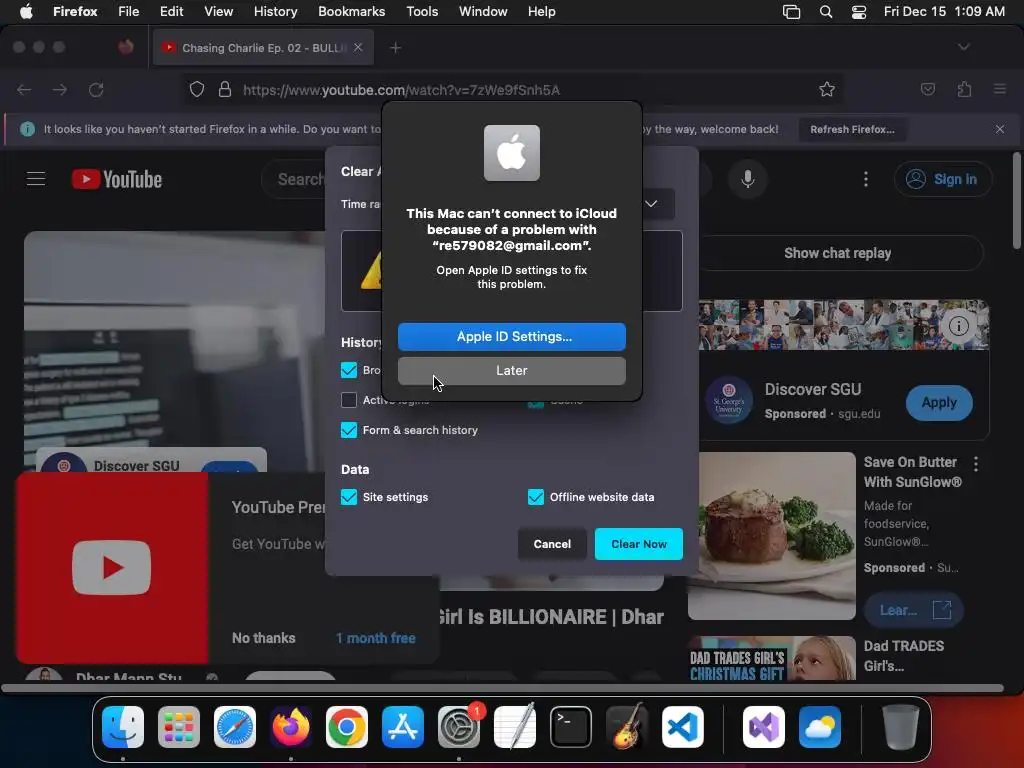Image resolution: width=1024 pixels, height=768 pixels.
Task: Bookmark this page with the star icon
Action: 827,89
